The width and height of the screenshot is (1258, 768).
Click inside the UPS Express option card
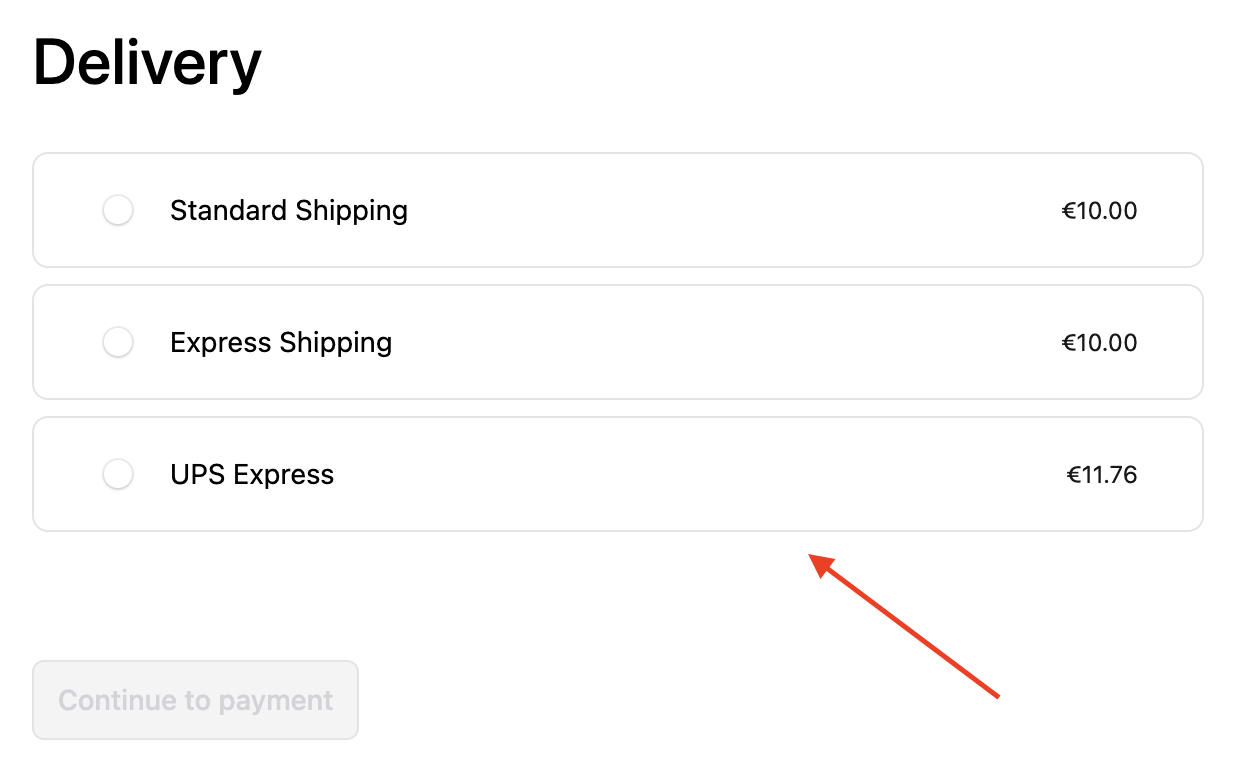(x=617, y=474)
